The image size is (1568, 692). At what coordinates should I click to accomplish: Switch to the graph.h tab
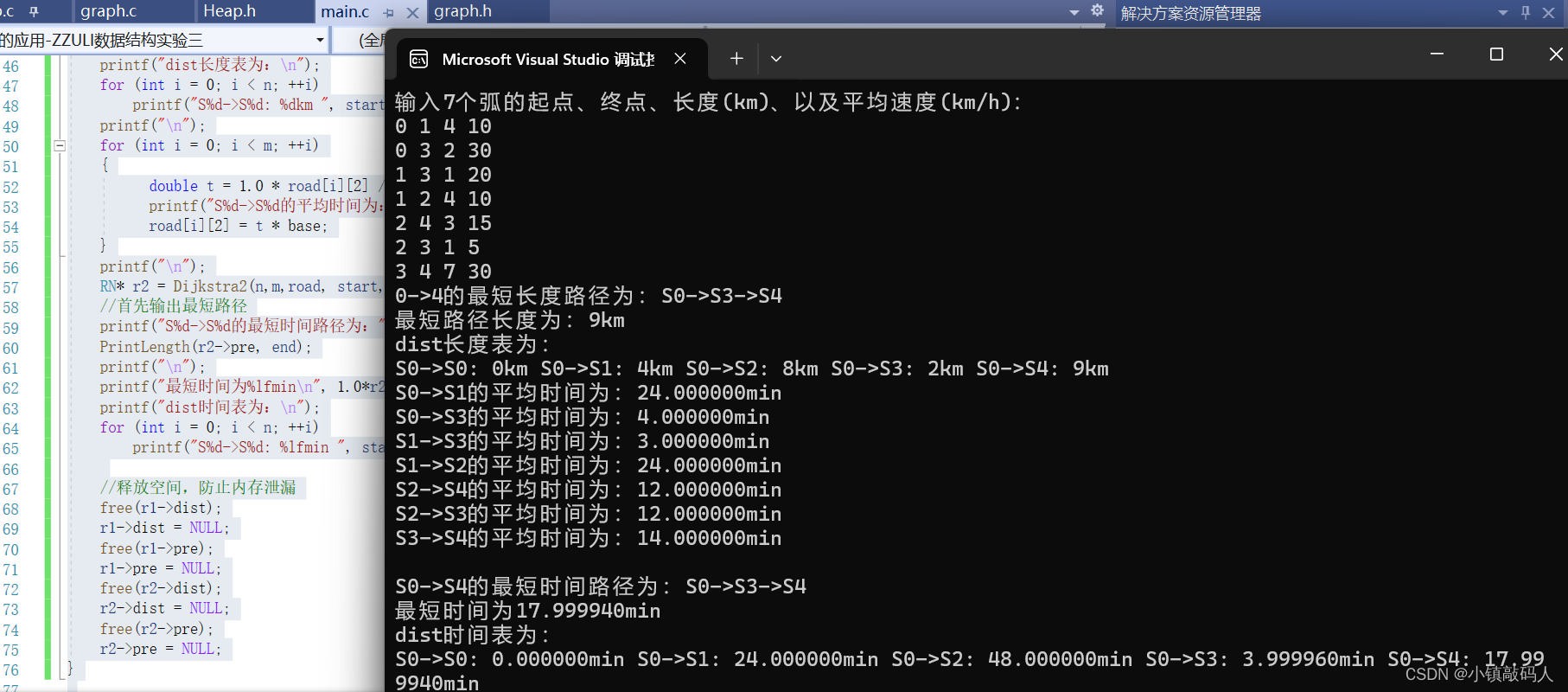(462, 11)
